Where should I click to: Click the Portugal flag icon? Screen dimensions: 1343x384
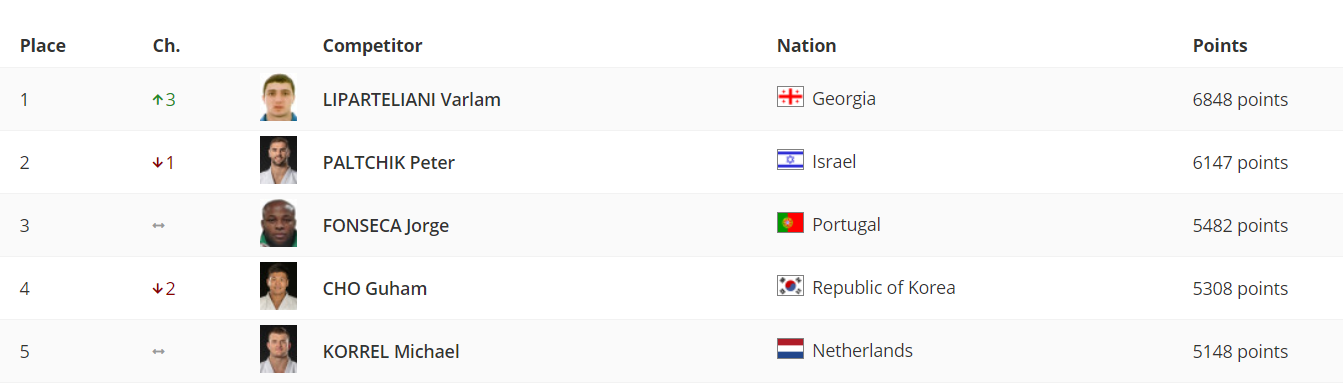(790, 223)
